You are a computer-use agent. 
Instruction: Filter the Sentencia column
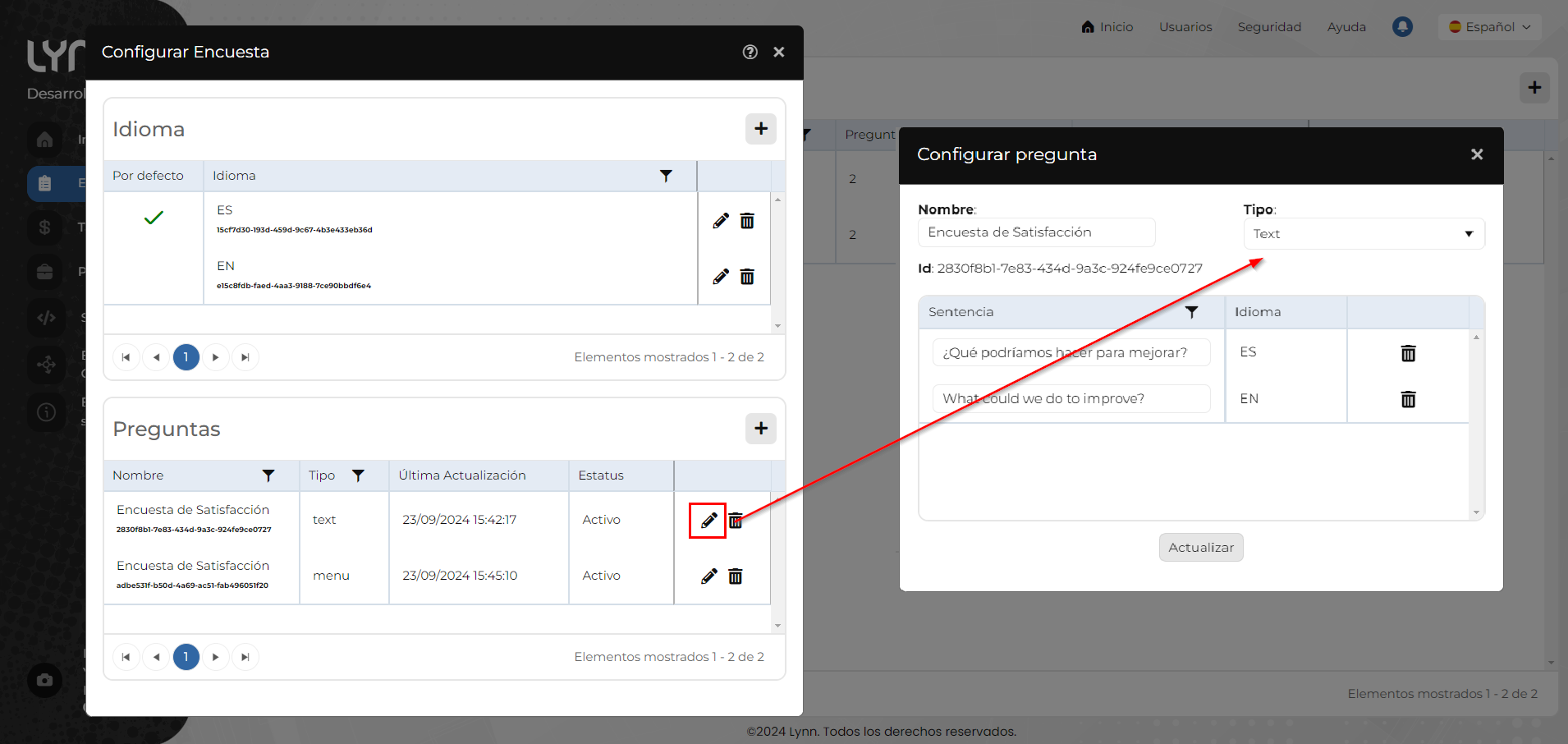[x=1191, y=312]
